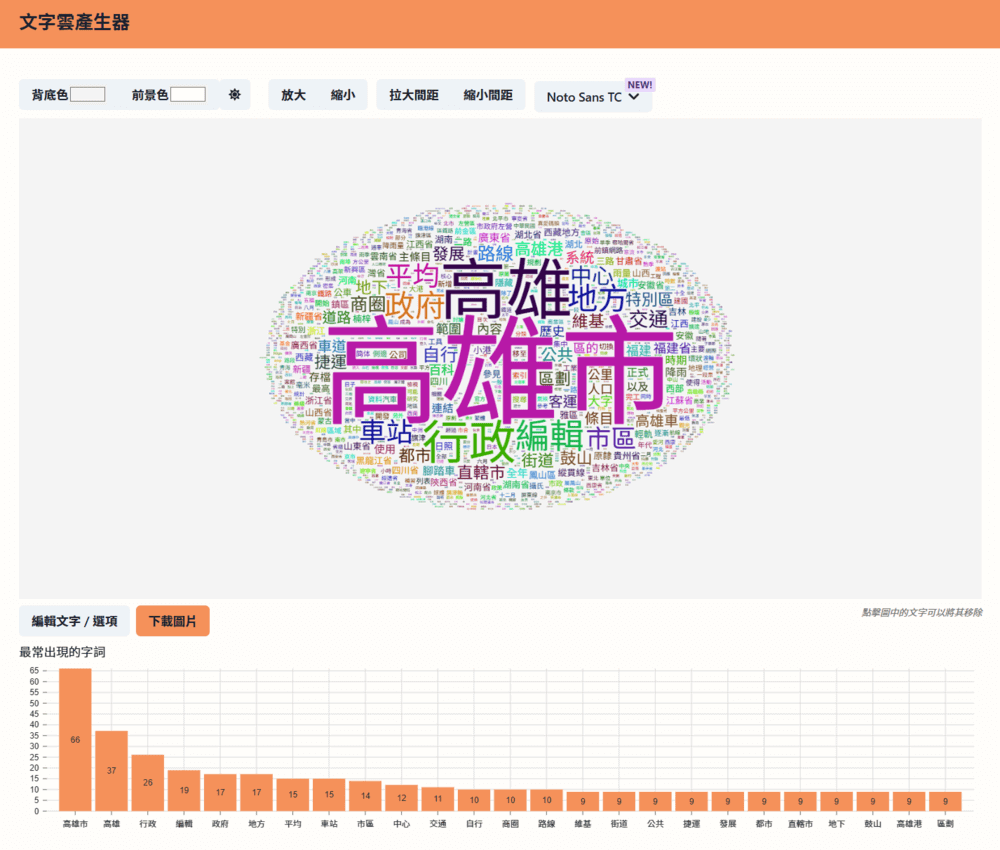
Task: Click the 下載圖片 download button
Action: coord(173,621)
